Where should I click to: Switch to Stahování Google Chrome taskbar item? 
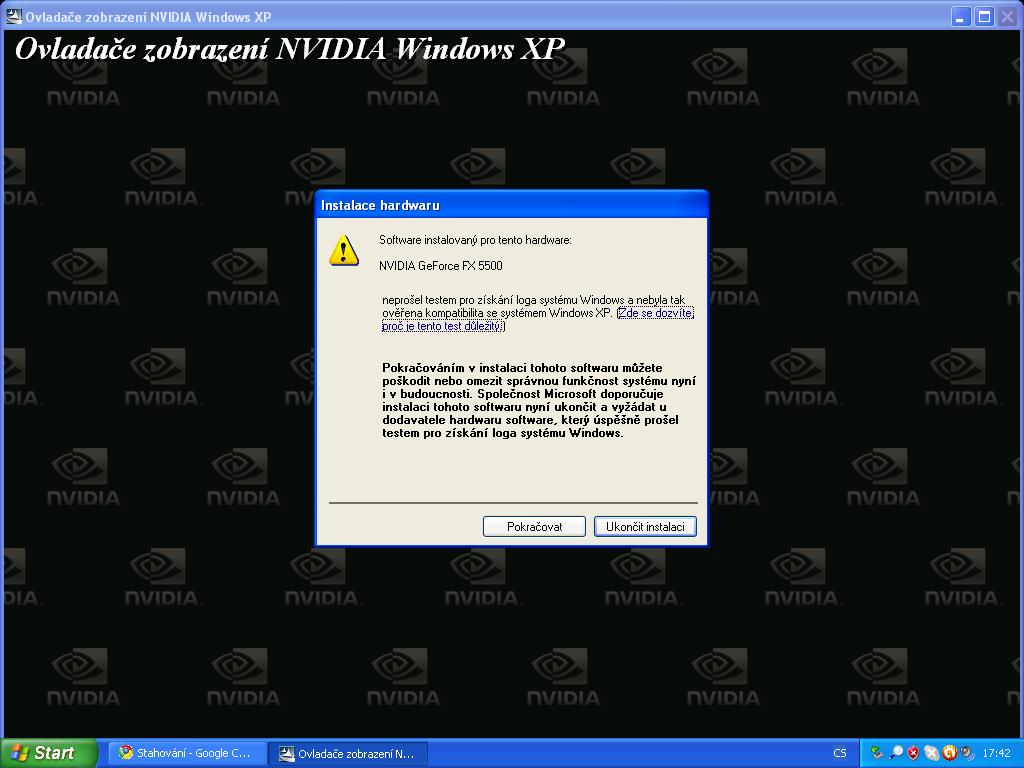coord(186,753)
